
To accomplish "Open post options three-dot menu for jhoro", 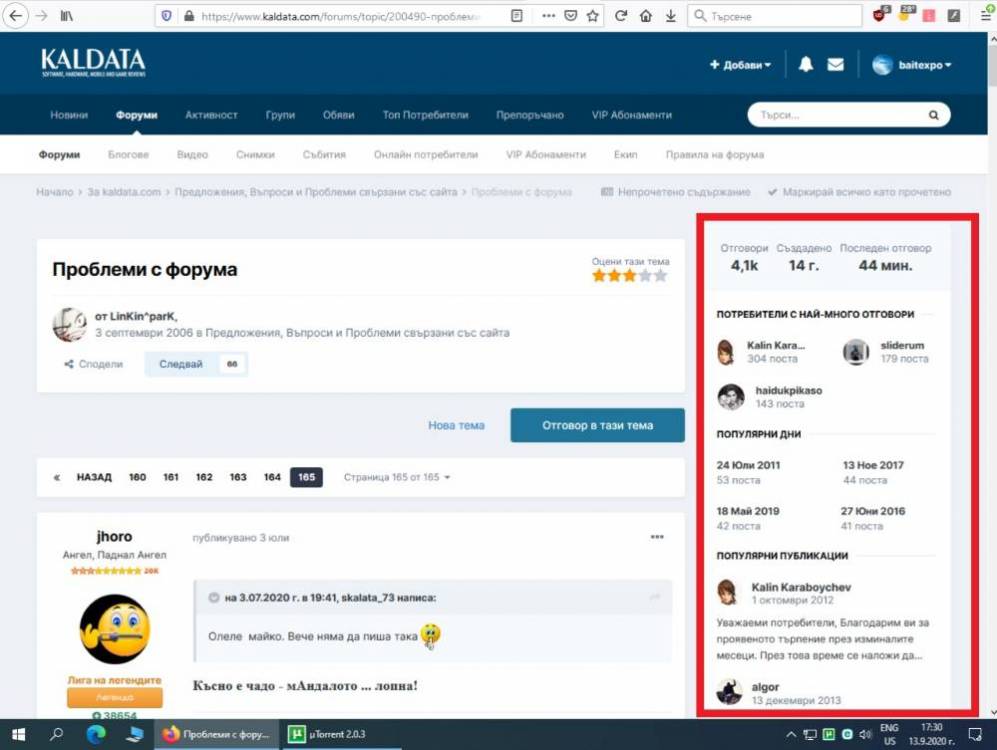I will pos(657,537).
